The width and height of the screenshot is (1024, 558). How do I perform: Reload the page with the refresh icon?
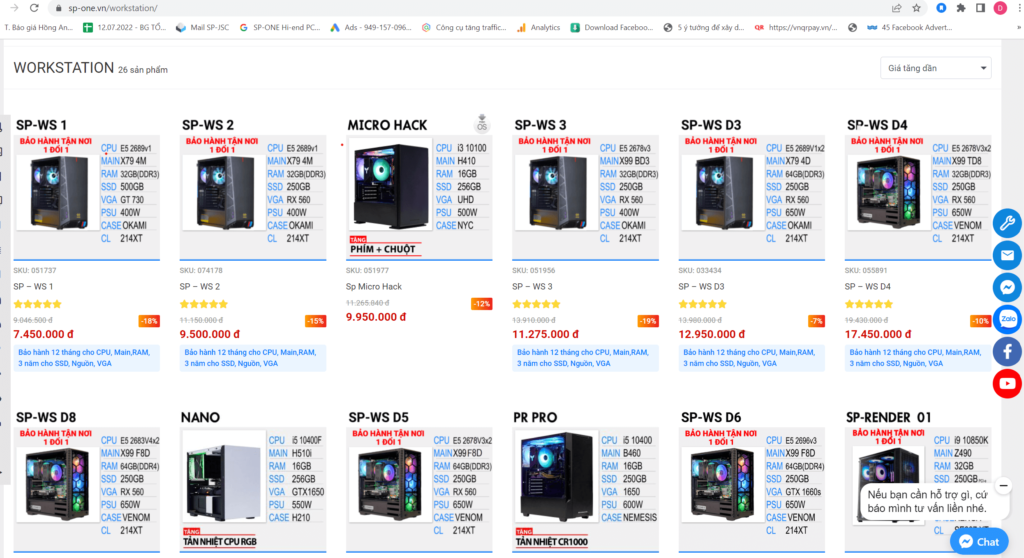coord(34,8)
